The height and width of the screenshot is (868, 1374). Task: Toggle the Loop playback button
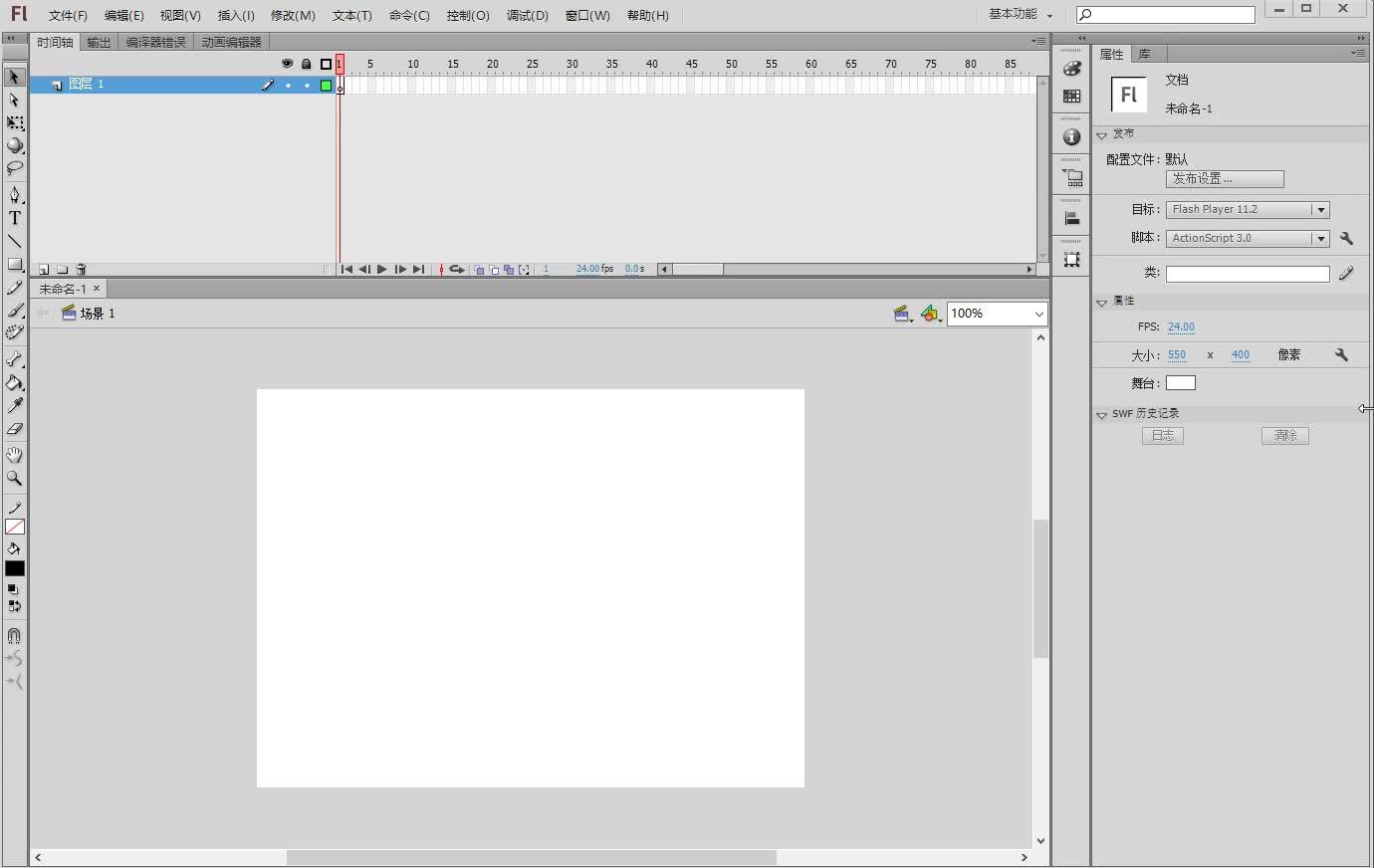(456, 269)
